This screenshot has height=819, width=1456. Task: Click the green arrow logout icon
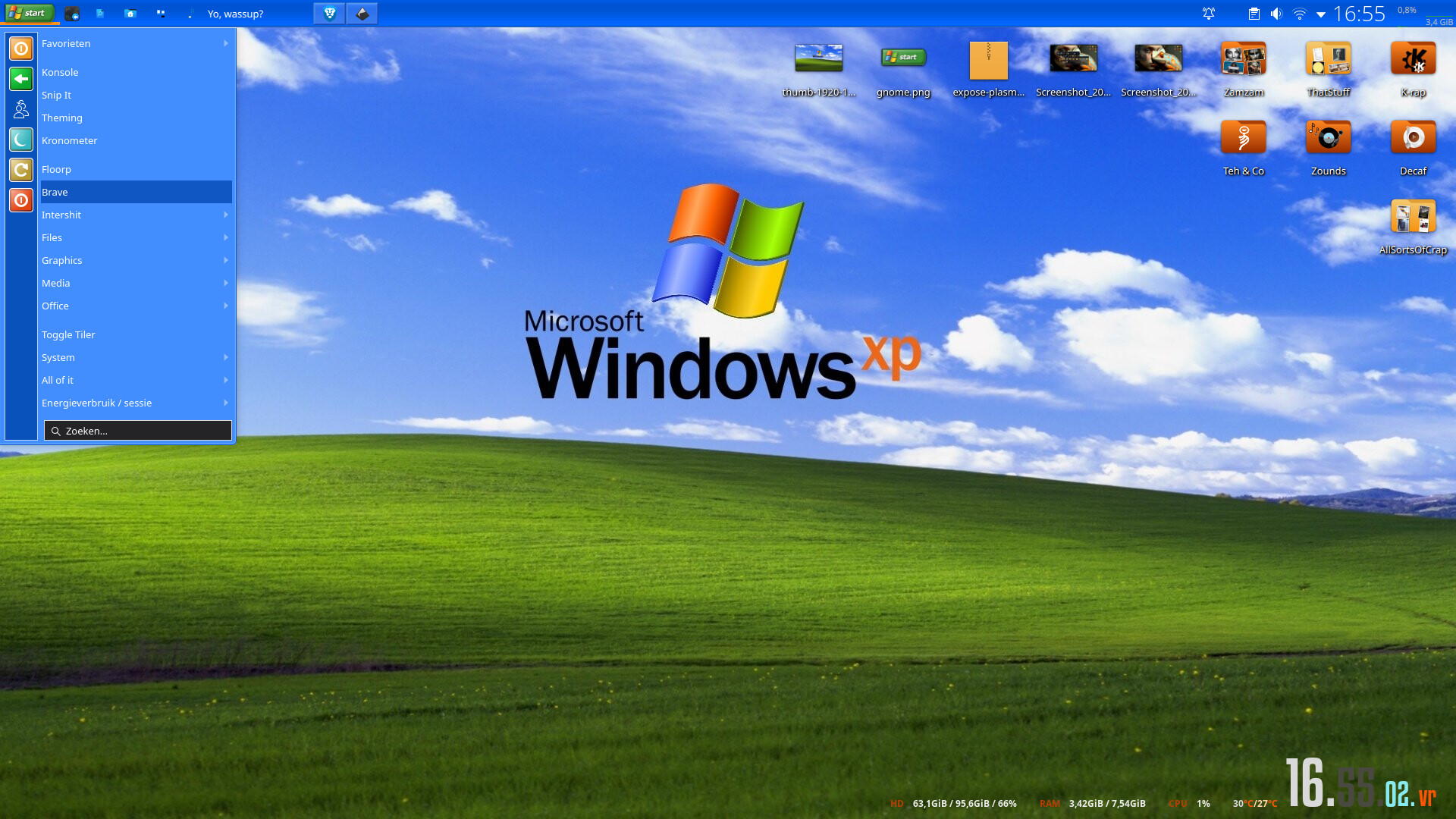click(x=21, y=79)
